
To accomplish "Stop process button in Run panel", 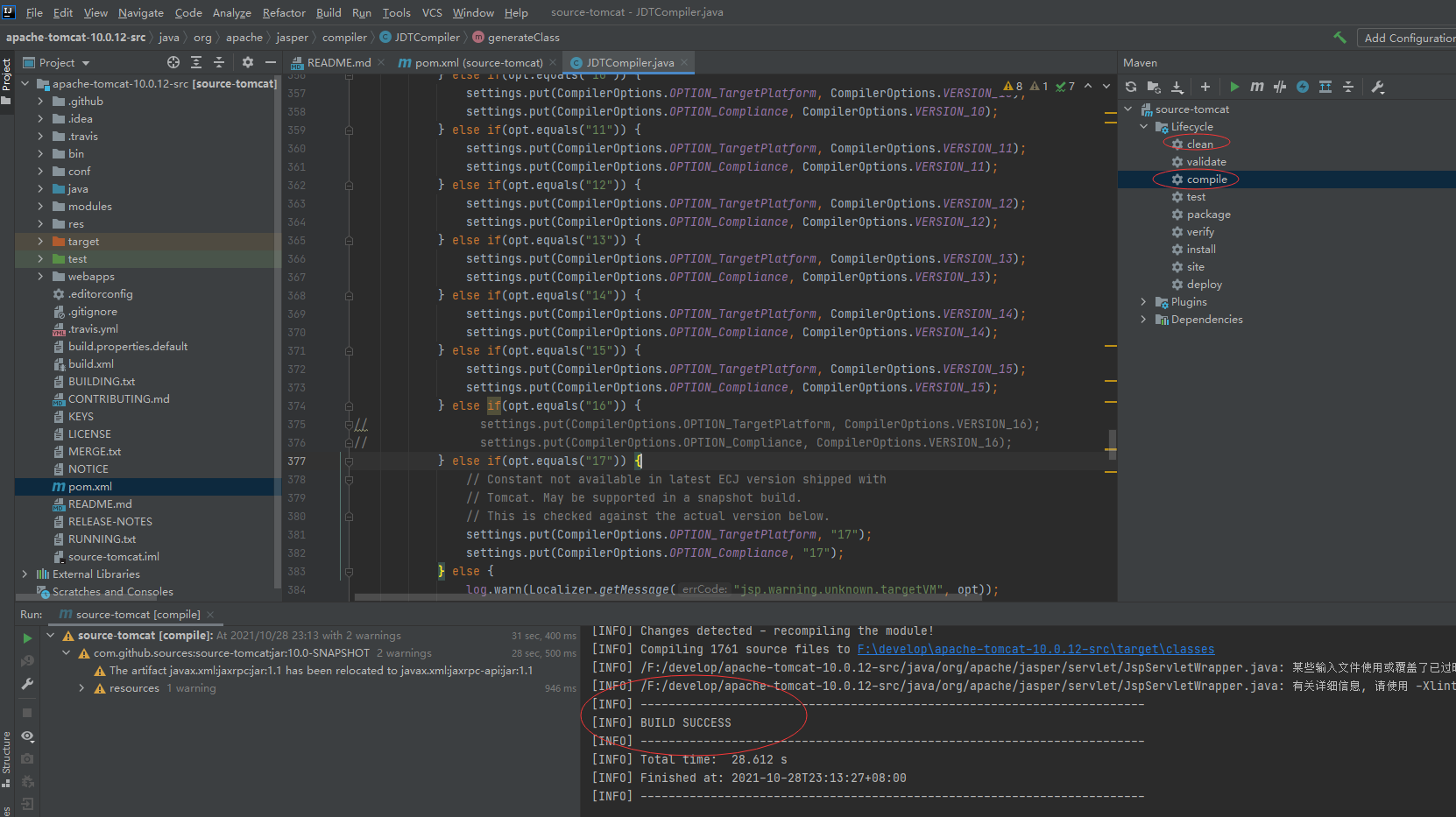I will (27, 713).
